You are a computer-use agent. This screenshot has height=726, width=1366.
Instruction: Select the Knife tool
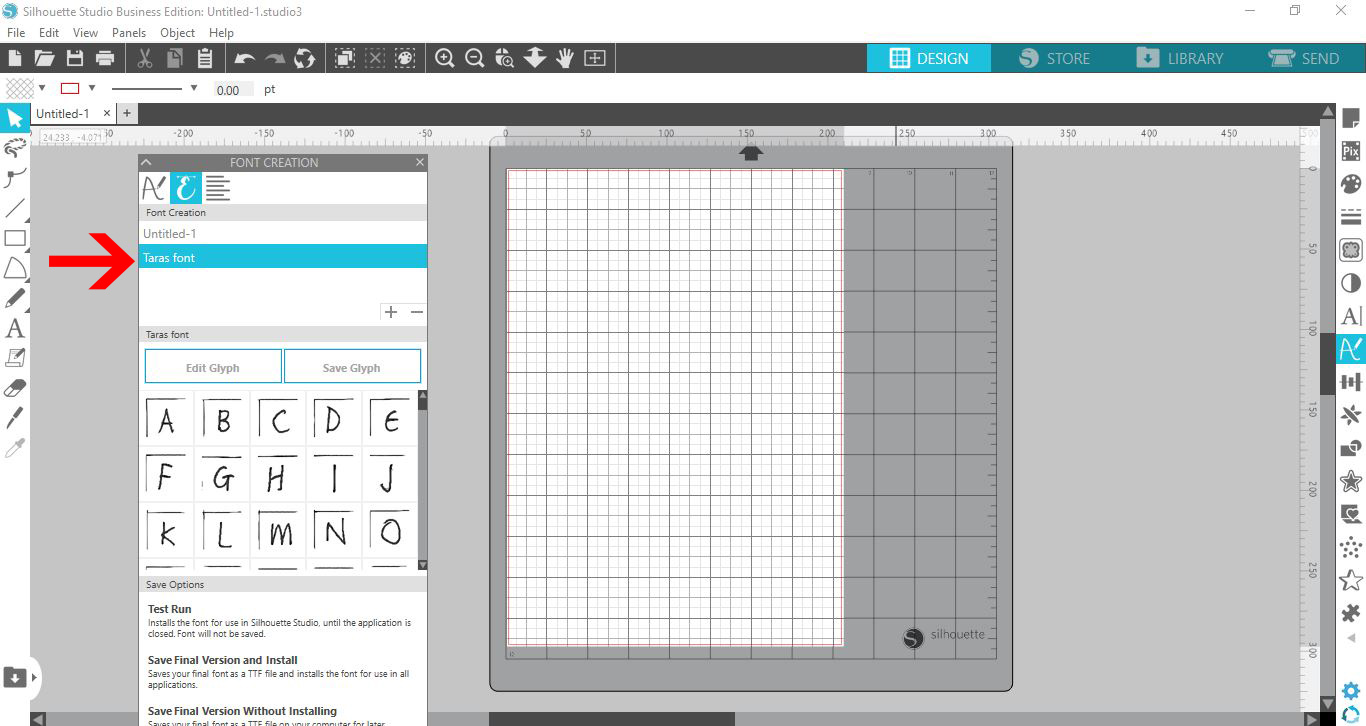tap(15, 418)
